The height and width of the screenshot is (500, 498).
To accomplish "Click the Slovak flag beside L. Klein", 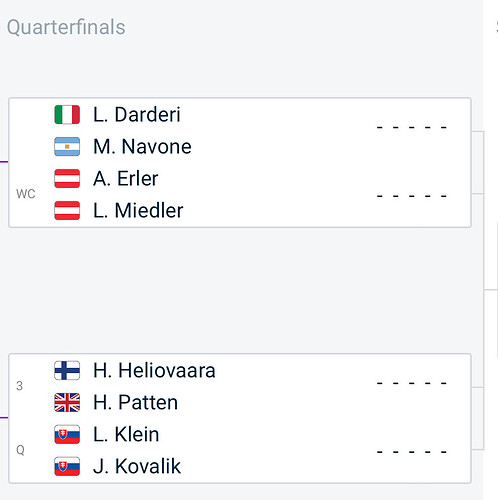I will coord(67,434).
